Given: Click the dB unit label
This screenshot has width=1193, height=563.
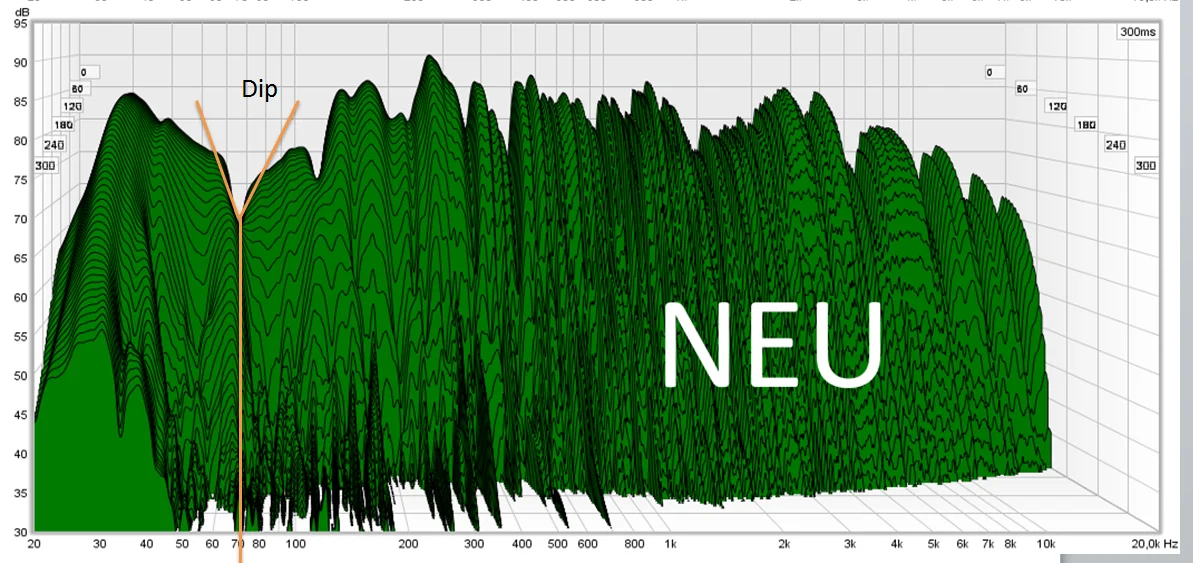Looking at the screenshot, I should (x=21, y=13).
